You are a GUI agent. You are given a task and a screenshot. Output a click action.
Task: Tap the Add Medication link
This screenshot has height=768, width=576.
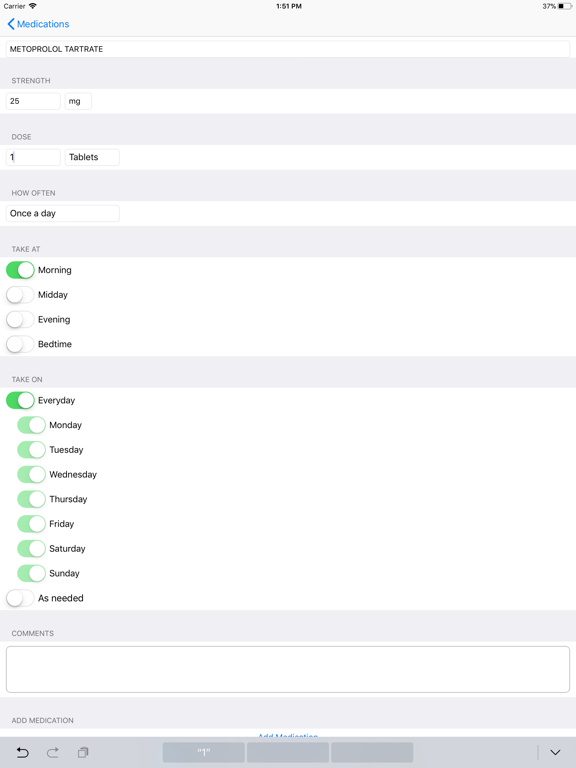click(288, 736)
